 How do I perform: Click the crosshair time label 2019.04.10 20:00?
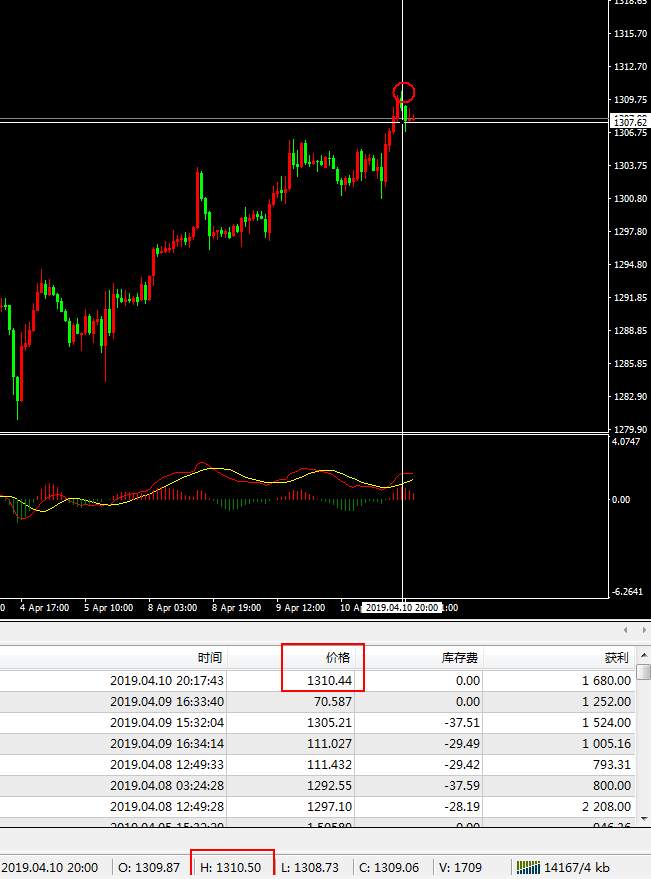click(401, 608)
